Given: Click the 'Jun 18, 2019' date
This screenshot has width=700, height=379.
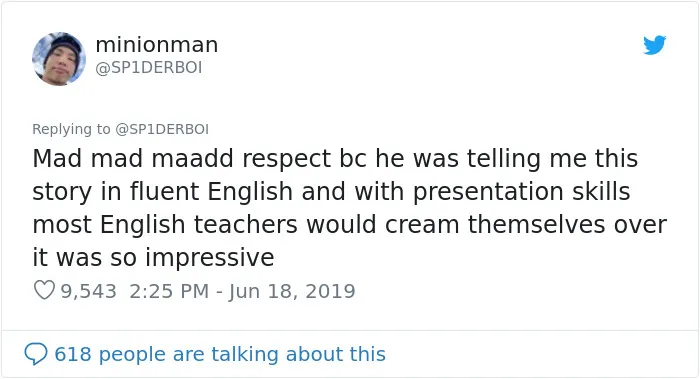Looking at the screenshot, I should point(292,292).
